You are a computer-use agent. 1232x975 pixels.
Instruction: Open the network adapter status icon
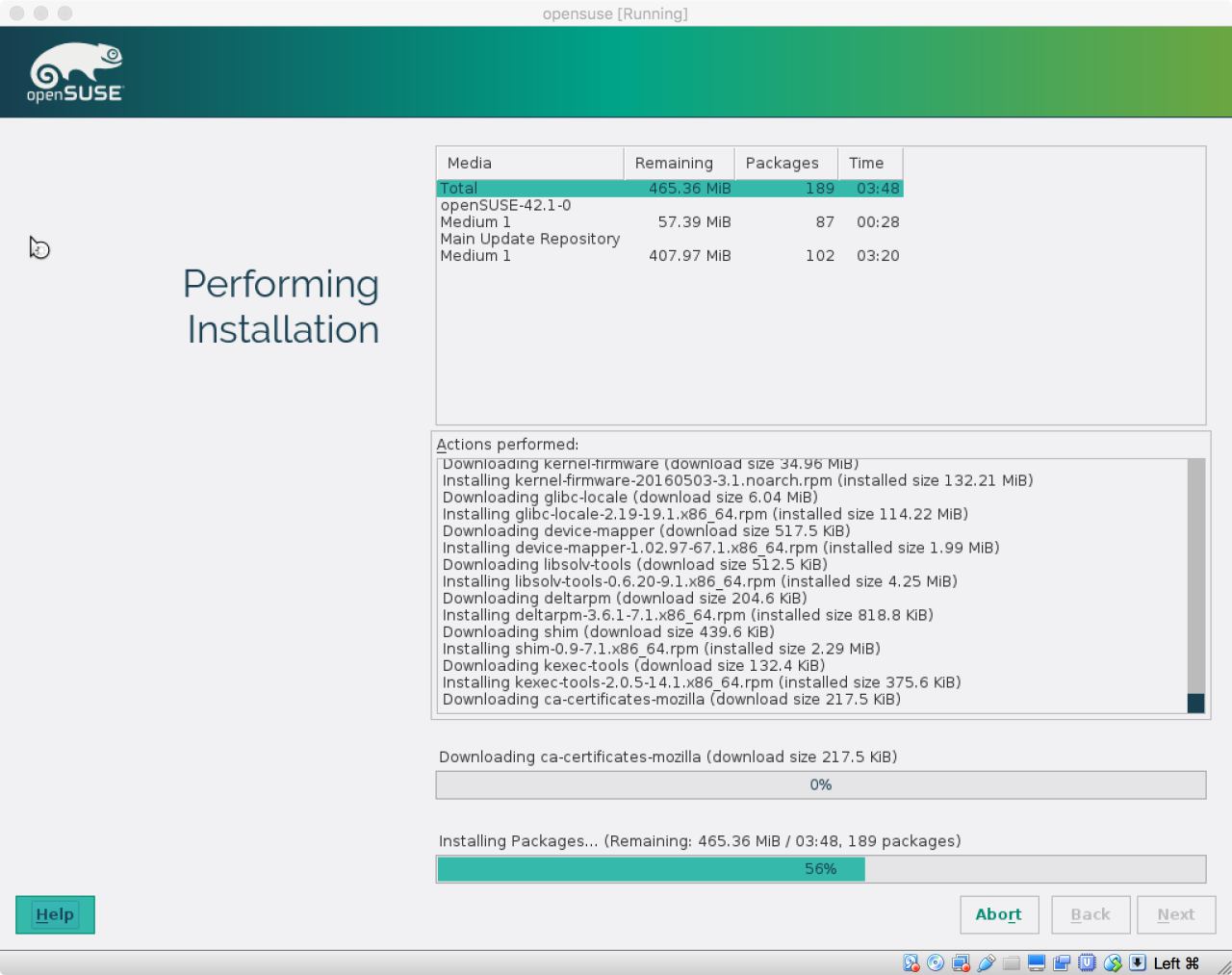point(961,963)
